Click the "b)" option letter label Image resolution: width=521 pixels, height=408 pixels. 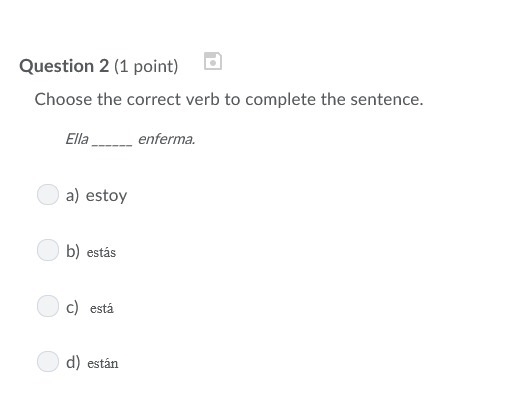73,251
